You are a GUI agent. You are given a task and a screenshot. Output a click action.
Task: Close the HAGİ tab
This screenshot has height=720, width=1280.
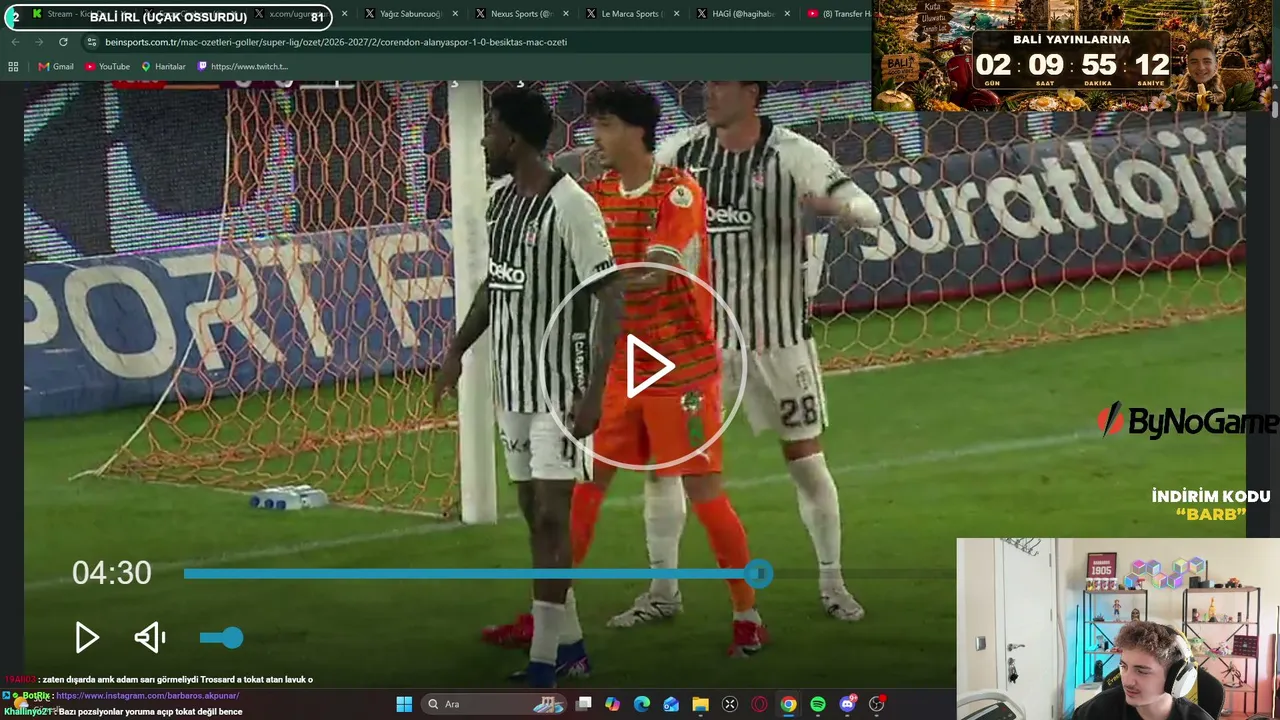pos(786,14)
